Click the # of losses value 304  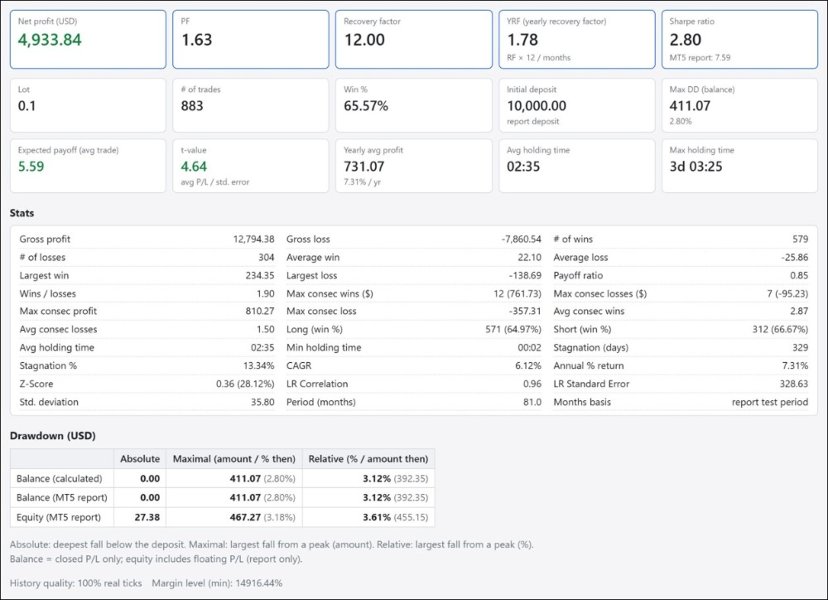coord(266,258)
